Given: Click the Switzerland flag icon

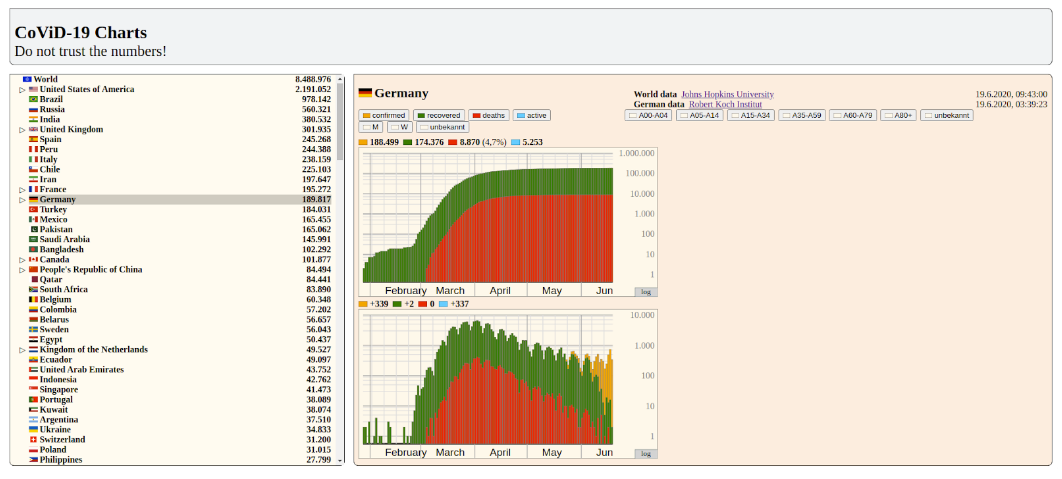Looking at the screenshot, I should pos(33,440).
